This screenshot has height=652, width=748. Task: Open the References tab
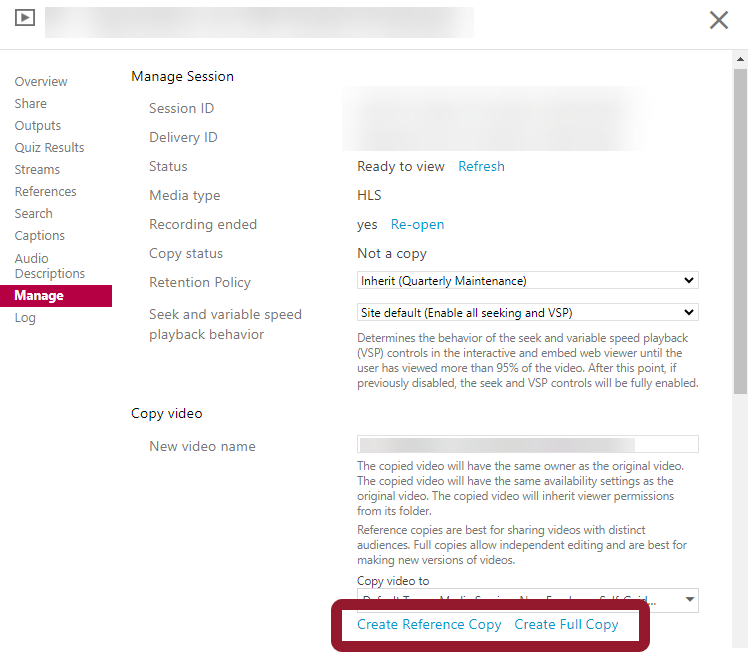[45, 192]
